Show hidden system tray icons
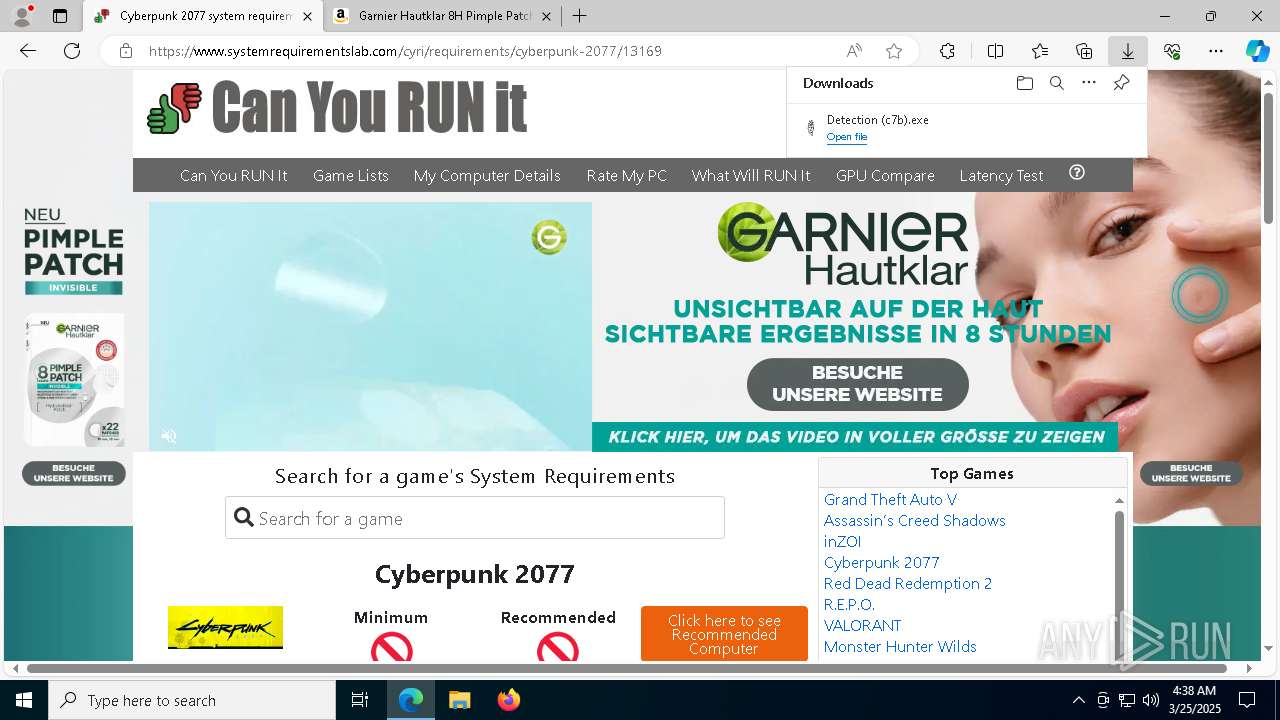The image size is (1280, 720). tap(1078, 700)
